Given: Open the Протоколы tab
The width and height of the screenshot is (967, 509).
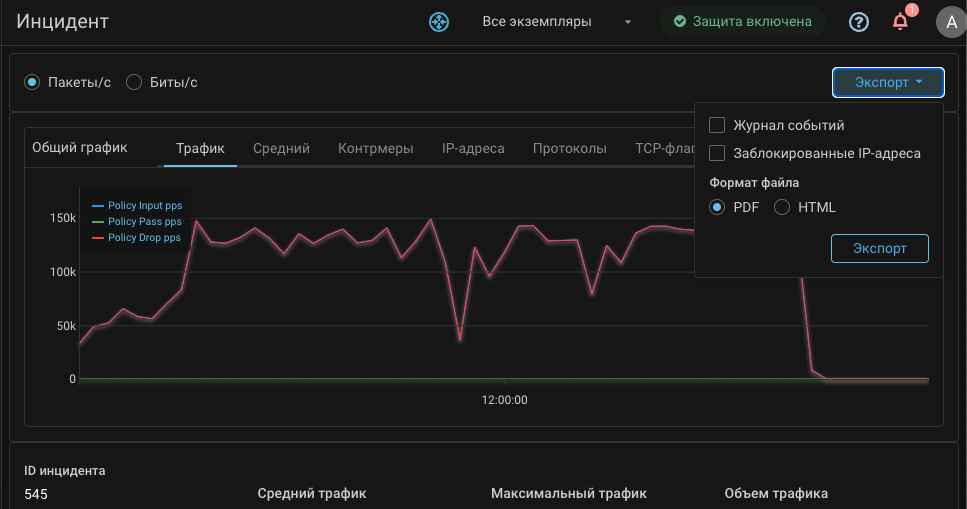Looking at the screenshot, I should (x=569, y=148).
